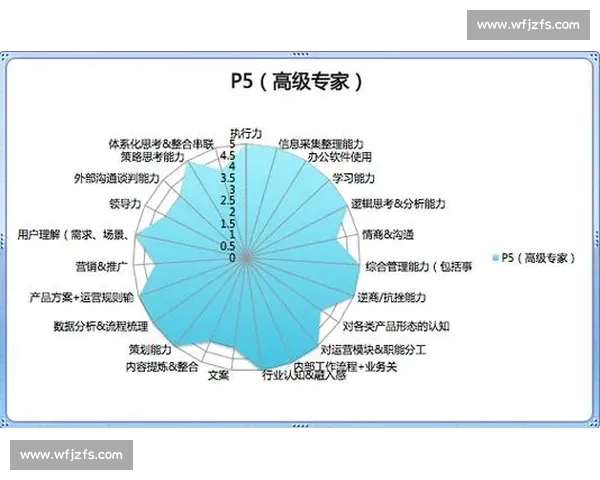Viewport: 600px width, 480px height.
Task: Click the chart frame left-middle sizing handle
Action: (3, 240)
